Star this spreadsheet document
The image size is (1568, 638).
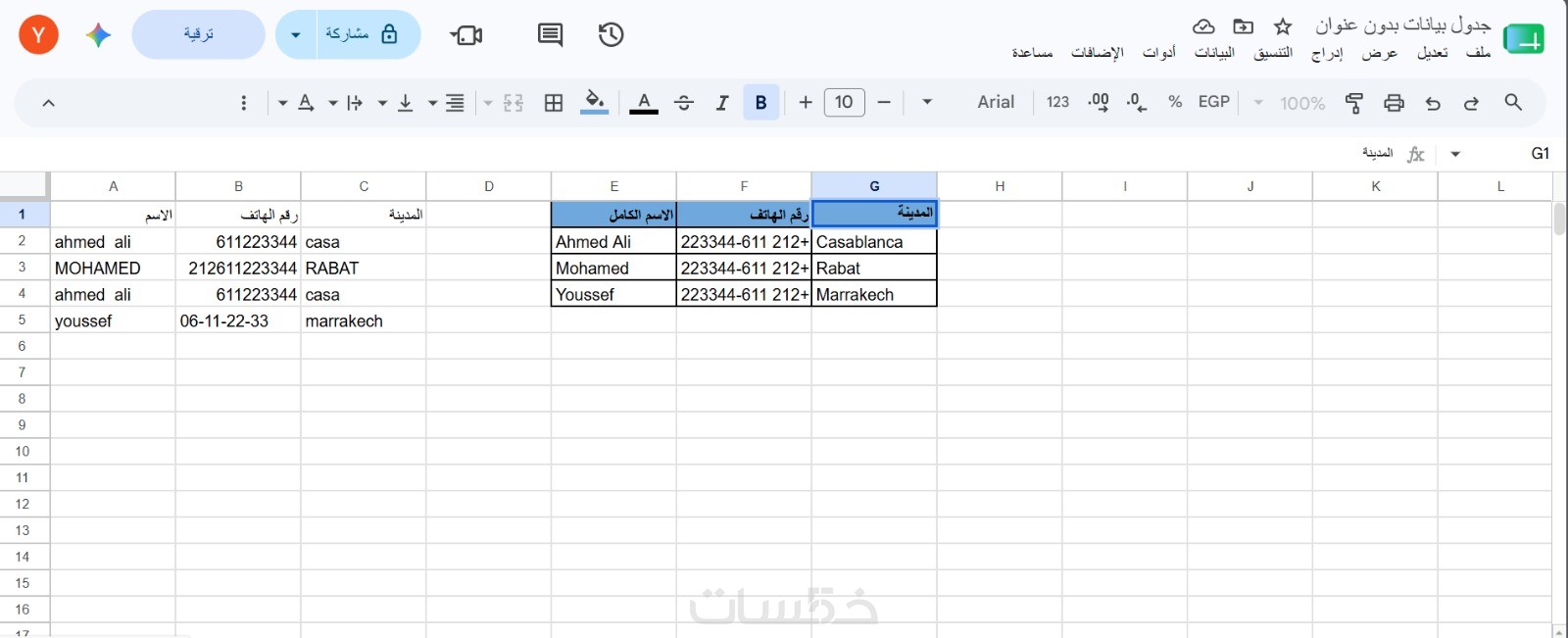(1283, 26)
